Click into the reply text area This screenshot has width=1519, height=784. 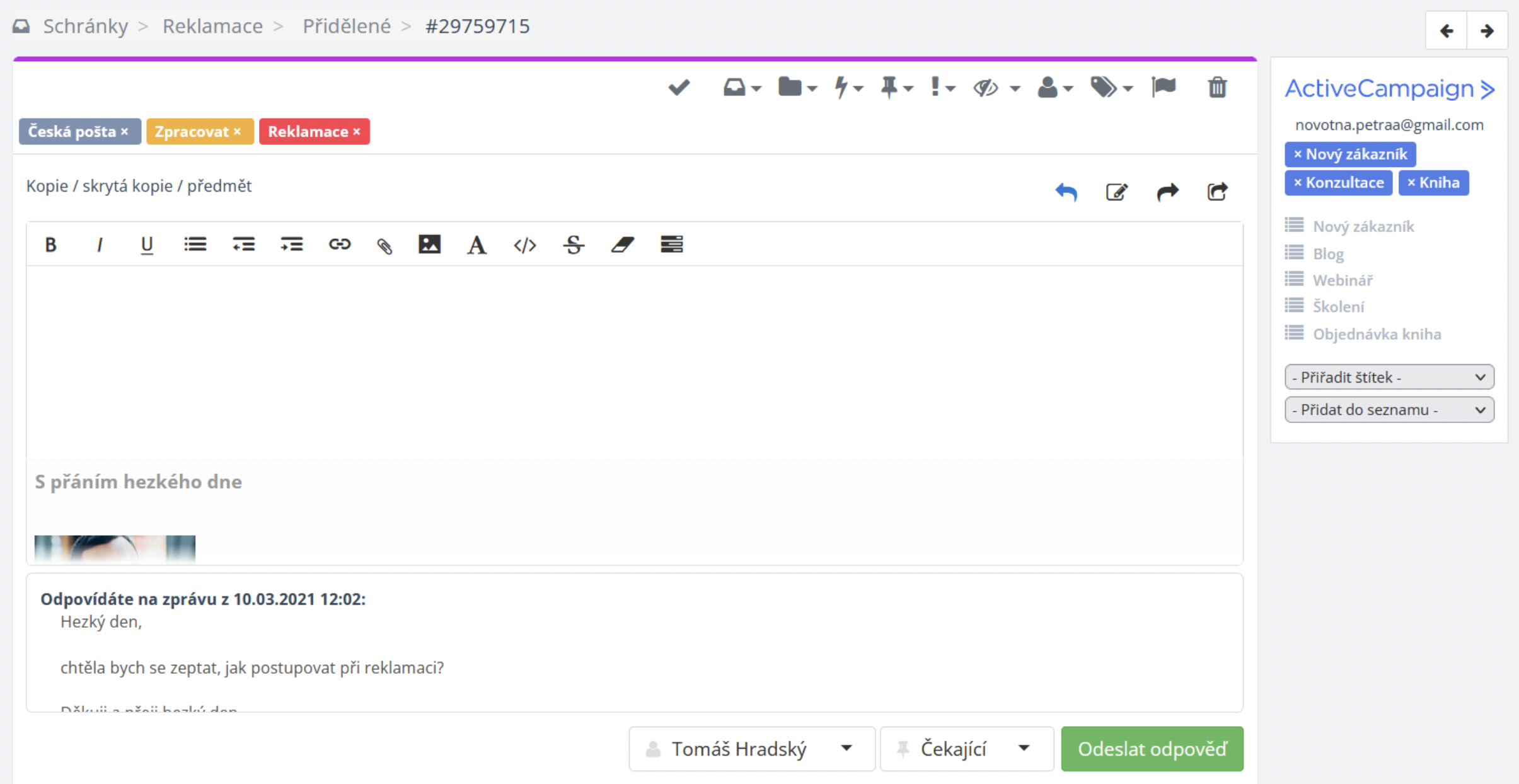pos(633,362)
